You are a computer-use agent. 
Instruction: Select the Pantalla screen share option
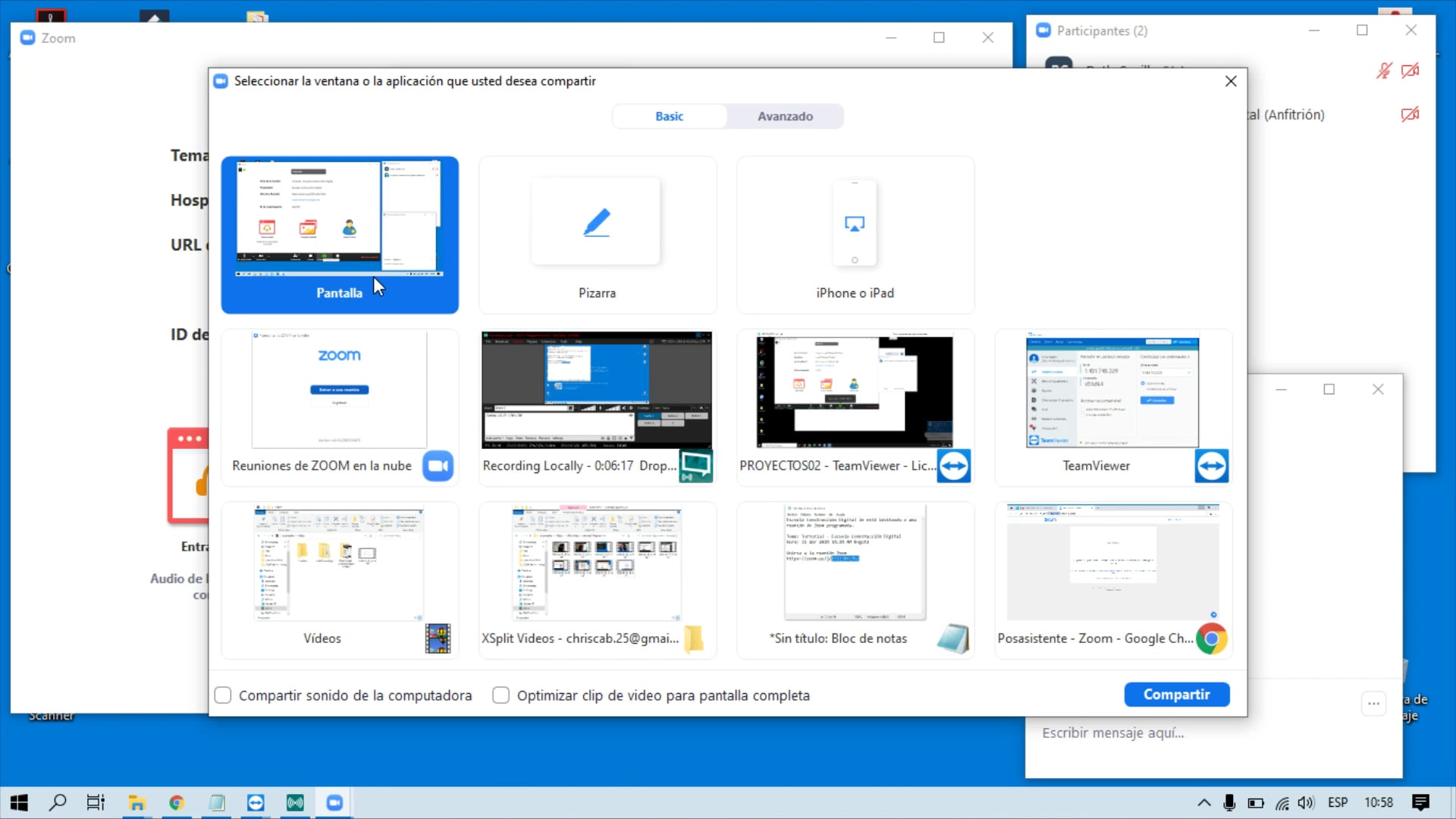point(340,235)
